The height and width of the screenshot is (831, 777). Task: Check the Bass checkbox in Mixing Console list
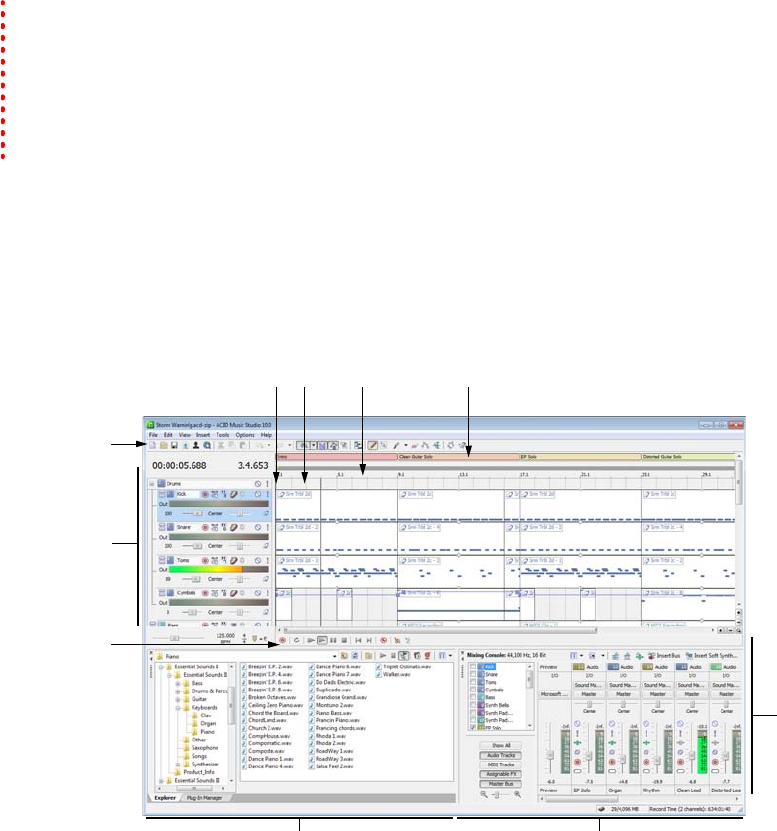point(473,697)
